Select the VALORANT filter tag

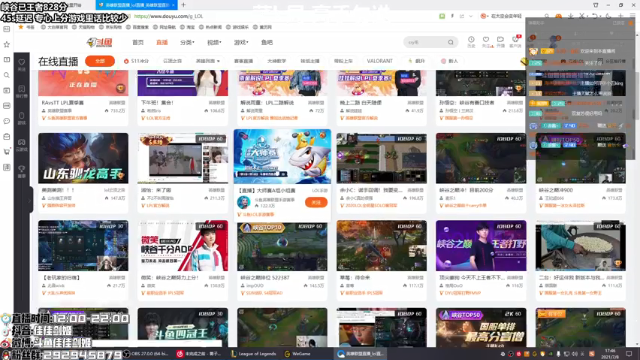[379, 61]
